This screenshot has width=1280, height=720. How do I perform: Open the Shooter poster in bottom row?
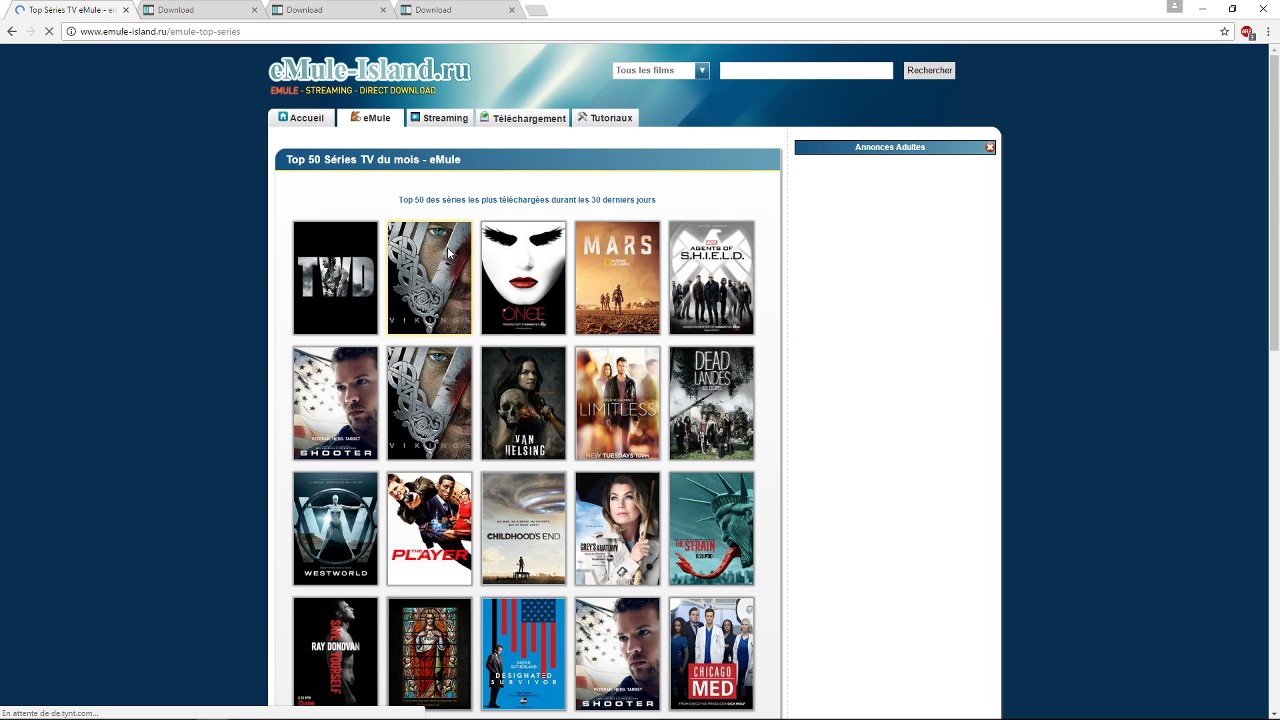618,654
